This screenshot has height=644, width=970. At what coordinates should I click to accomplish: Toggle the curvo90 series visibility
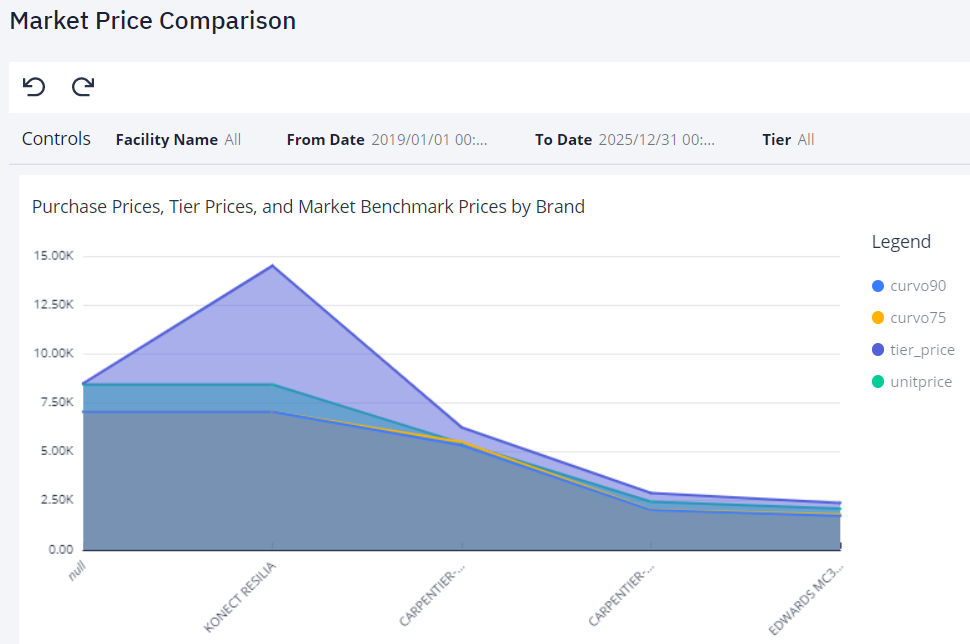click(x=917, y=285)
